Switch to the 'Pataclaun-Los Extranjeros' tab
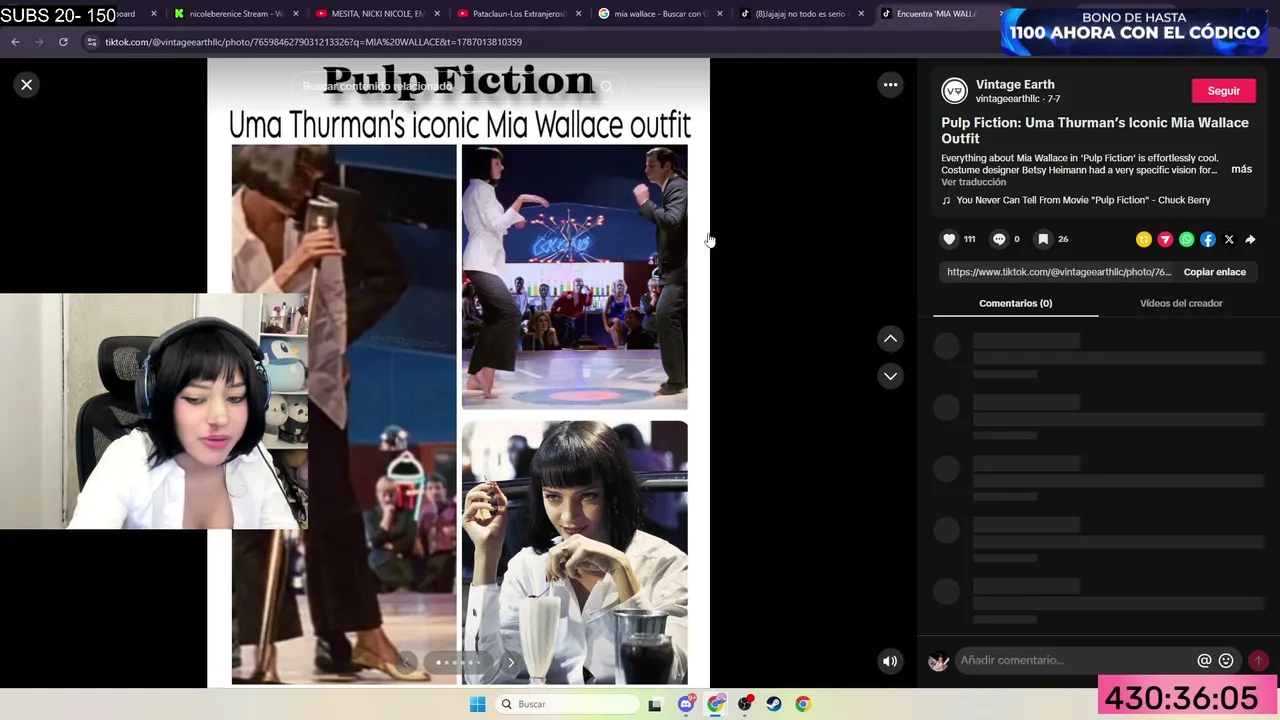The height and width of the screenshot is (720, 1280). click(x=519, y=14)
